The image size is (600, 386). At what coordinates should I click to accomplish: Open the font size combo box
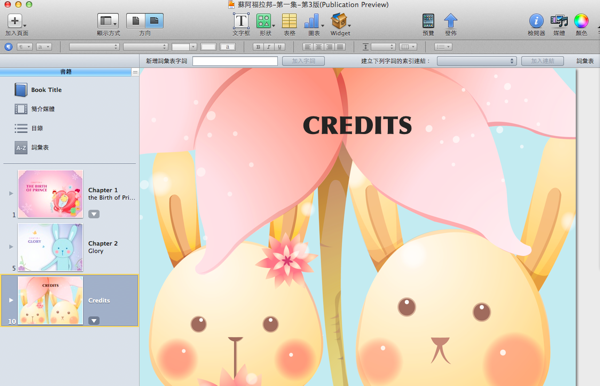(x=184, y=47)
